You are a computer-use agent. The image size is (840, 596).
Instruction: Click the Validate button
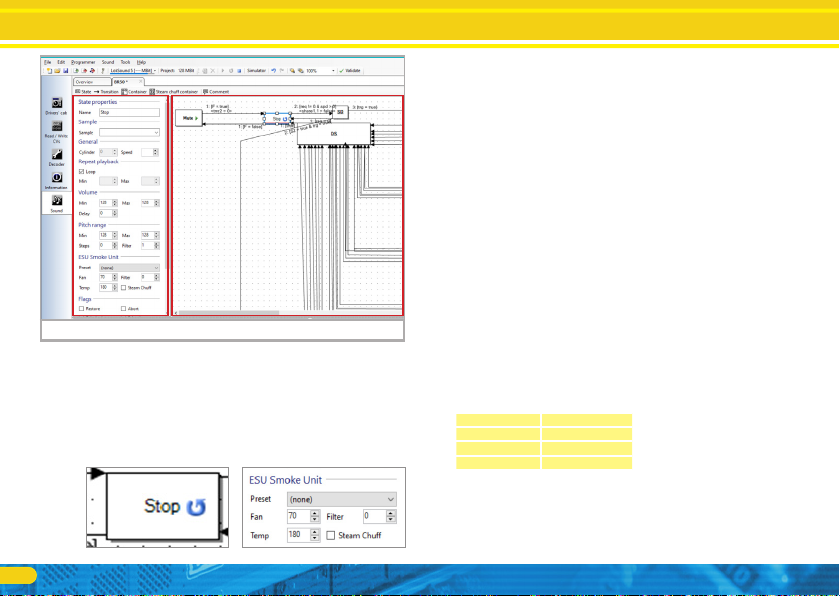click(350, 71)
